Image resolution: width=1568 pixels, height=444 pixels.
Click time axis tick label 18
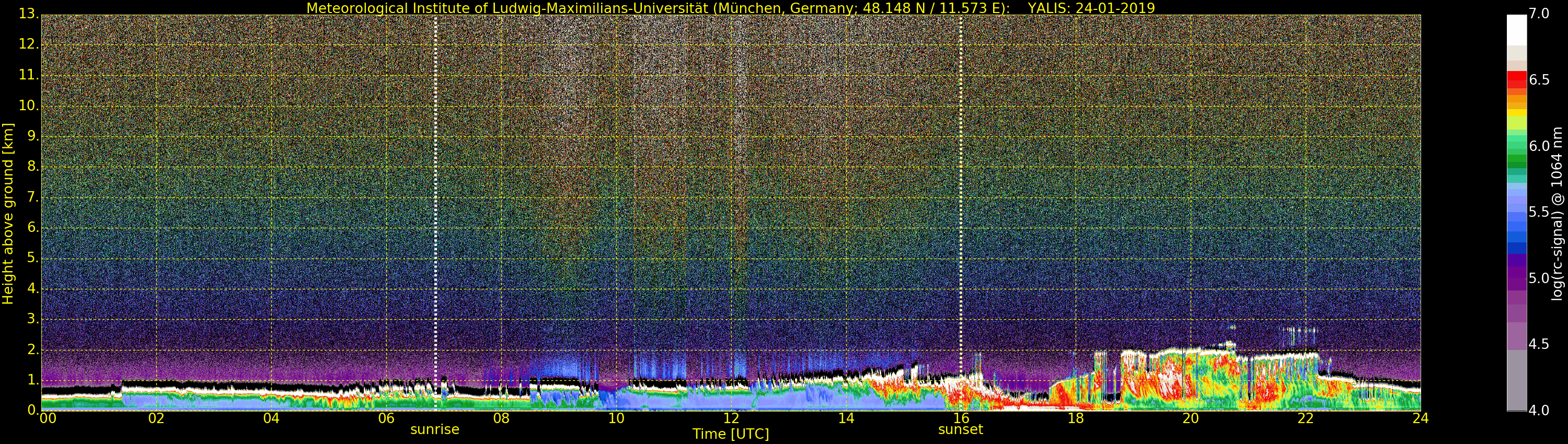pyautogui.click(x=1076, y=418)
